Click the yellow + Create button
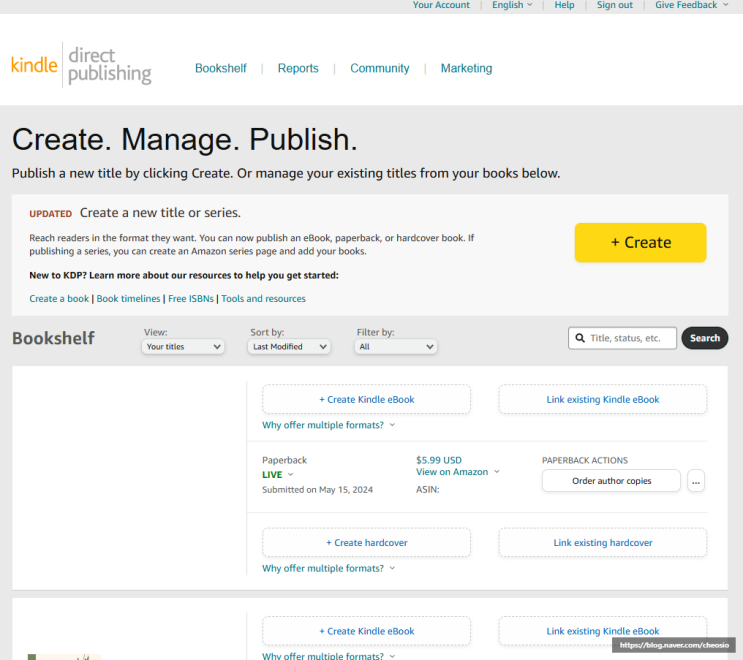743x660 pixels. [x=640, y=243]
